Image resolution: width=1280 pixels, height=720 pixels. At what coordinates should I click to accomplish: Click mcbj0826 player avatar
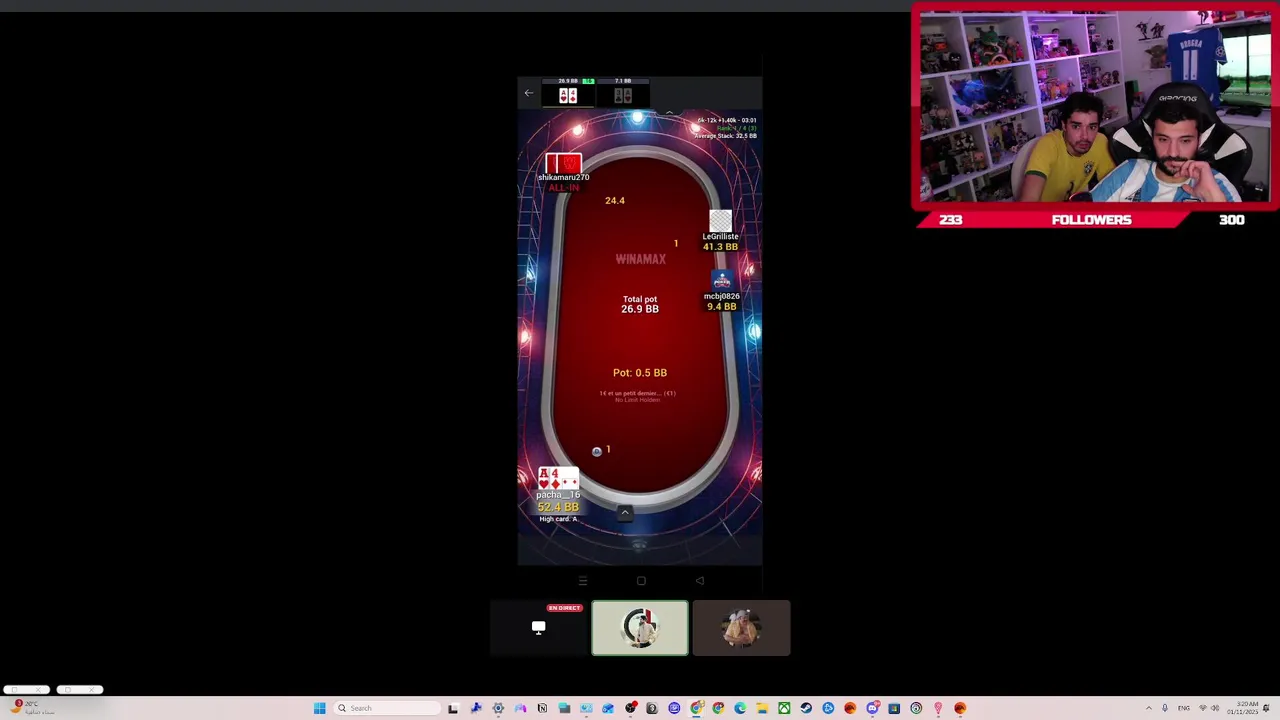721,282
